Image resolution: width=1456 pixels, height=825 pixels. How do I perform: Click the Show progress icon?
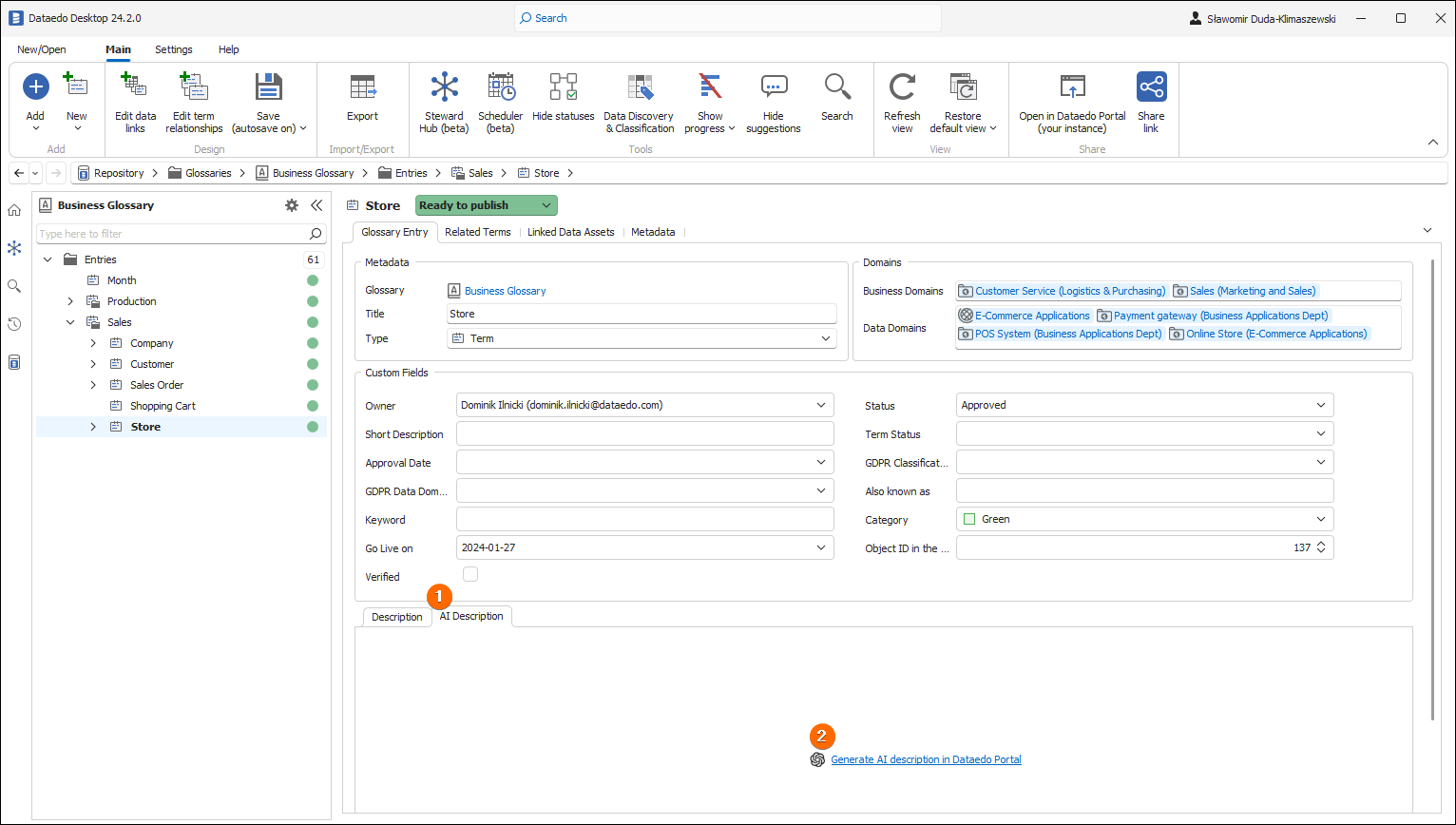[710, 86]
